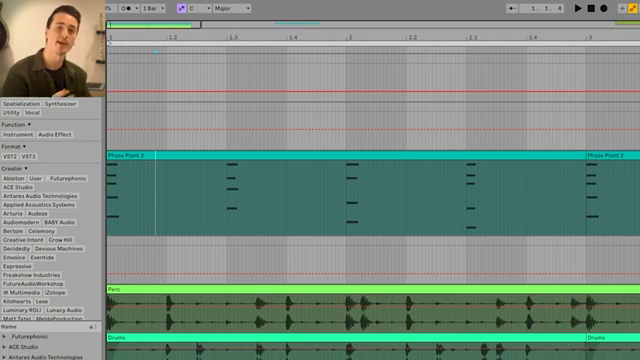
Task: Start playback with the Play button
Action: [578, 8]
